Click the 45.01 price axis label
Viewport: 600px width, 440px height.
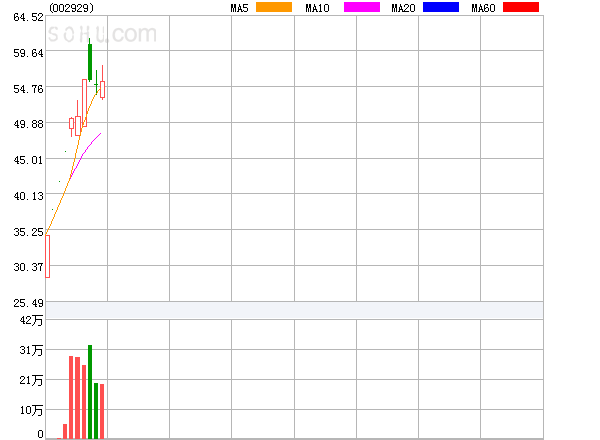[28, 160]
